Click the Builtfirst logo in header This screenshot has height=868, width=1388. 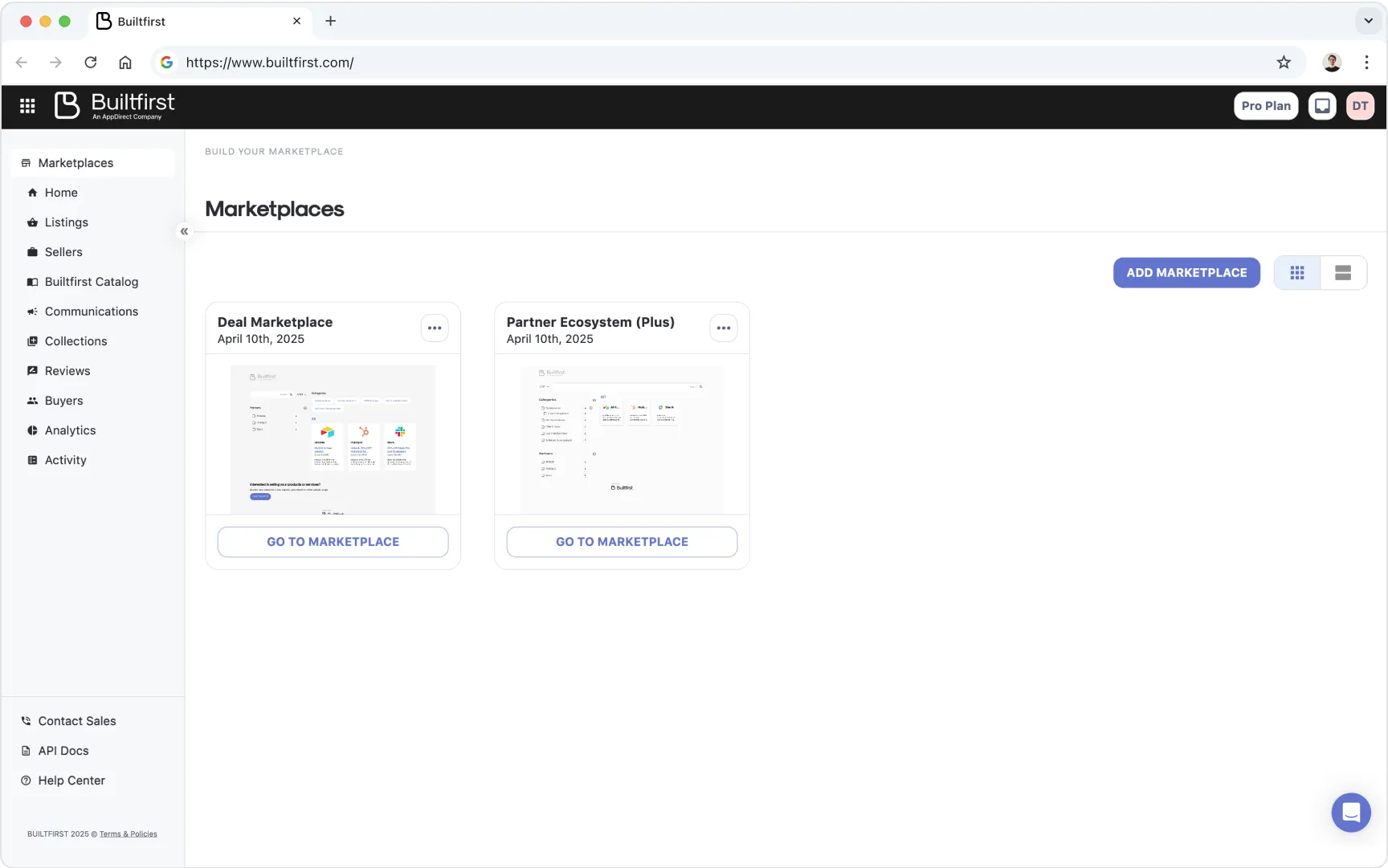[x=114, y=105]
